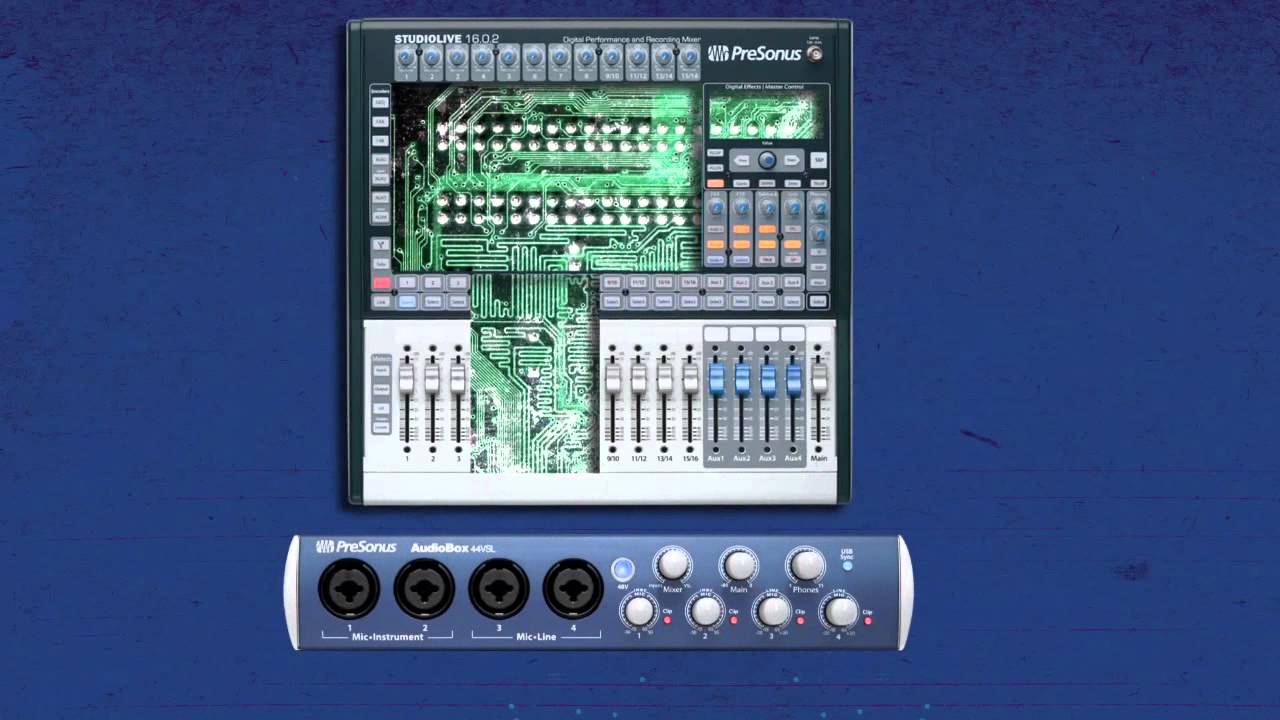Click the Digital Effects display screen on the mixer
The width and height of the screenshot is (1280, 720).
tap(766, 118)
